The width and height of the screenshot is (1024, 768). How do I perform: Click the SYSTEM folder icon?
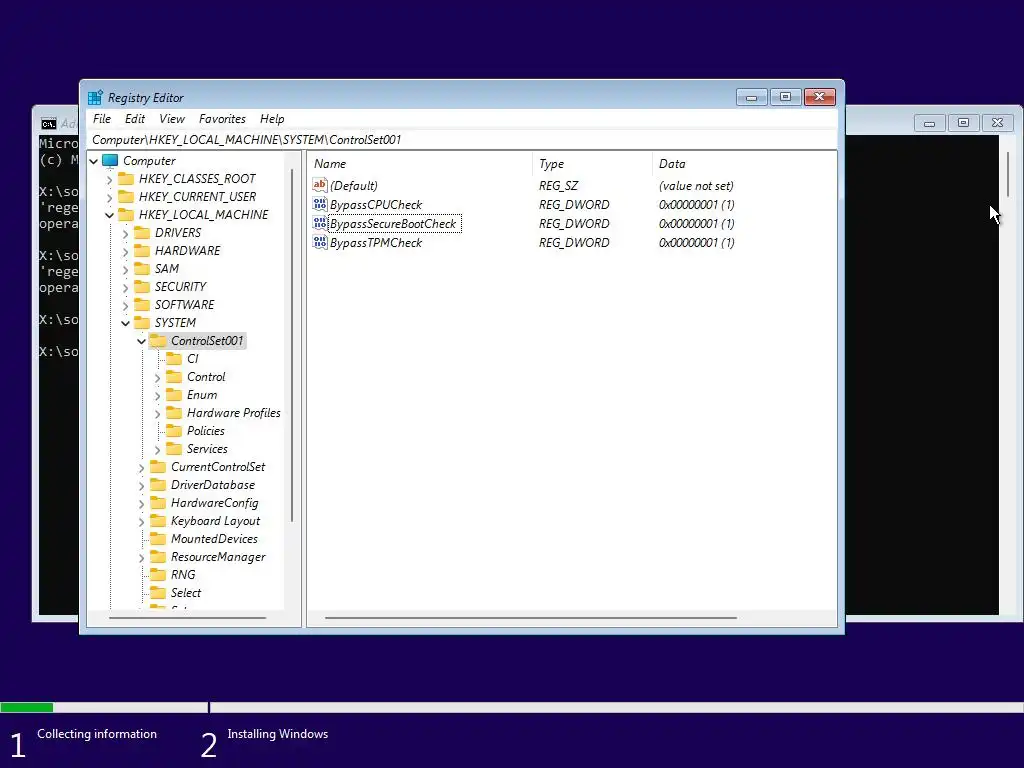pyautogui.click(x=142, y=323)
